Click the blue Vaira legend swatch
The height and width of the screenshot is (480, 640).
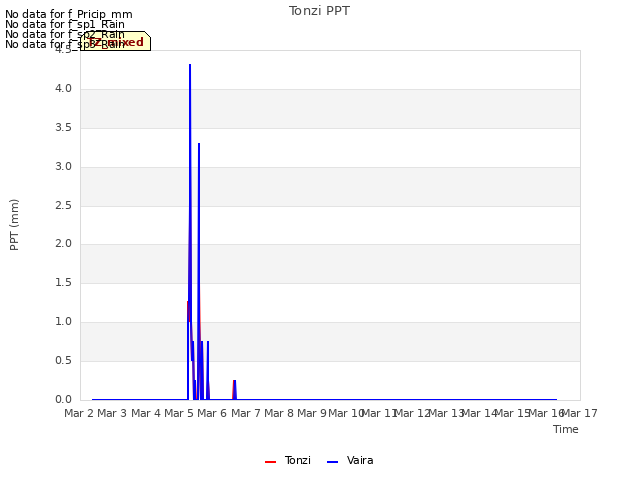[x=333, y=462]
